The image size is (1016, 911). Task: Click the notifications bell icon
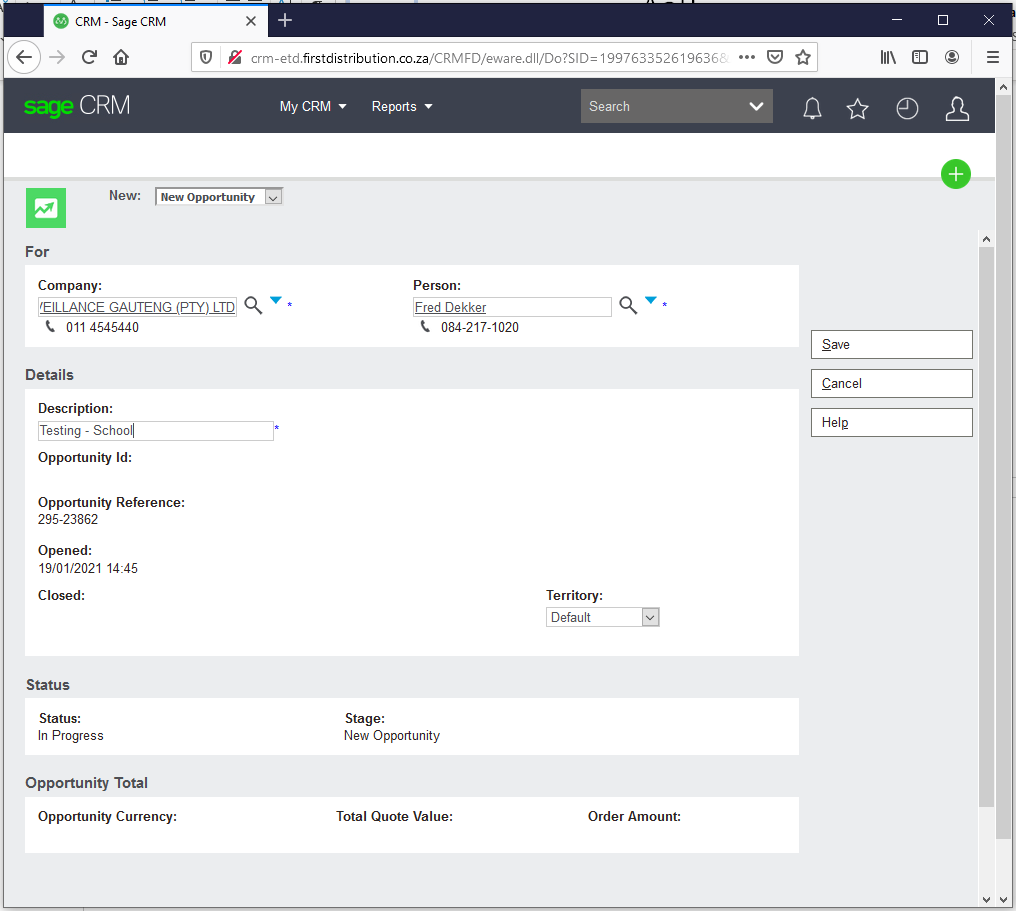coord(812,108)
